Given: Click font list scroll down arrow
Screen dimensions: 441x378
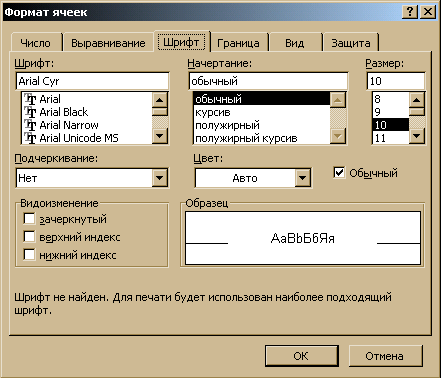Looking at the screenshot, I should 160,136.
